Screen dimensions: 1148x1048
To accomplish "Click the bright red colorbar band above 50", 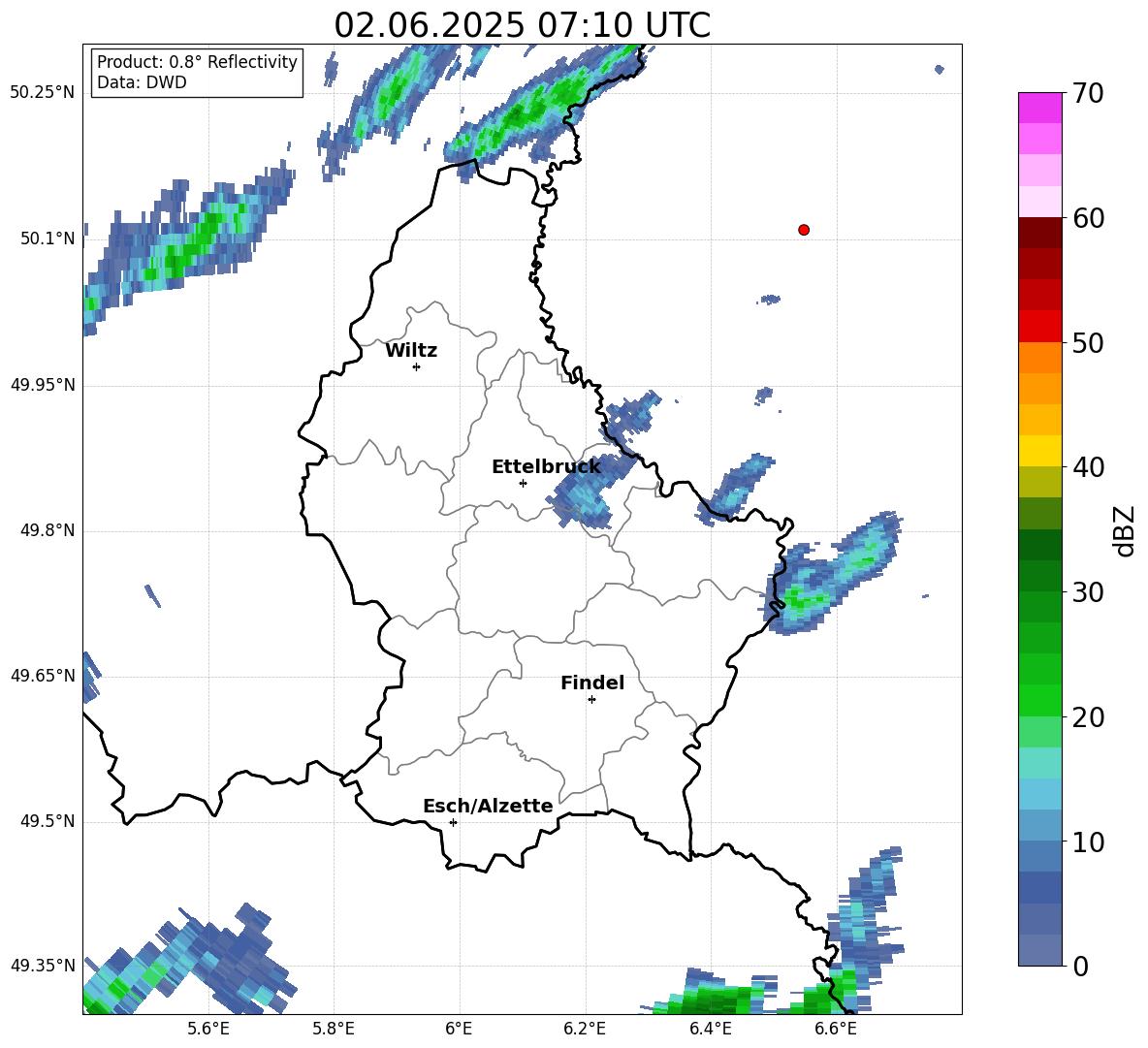I will coord(1039,327).
